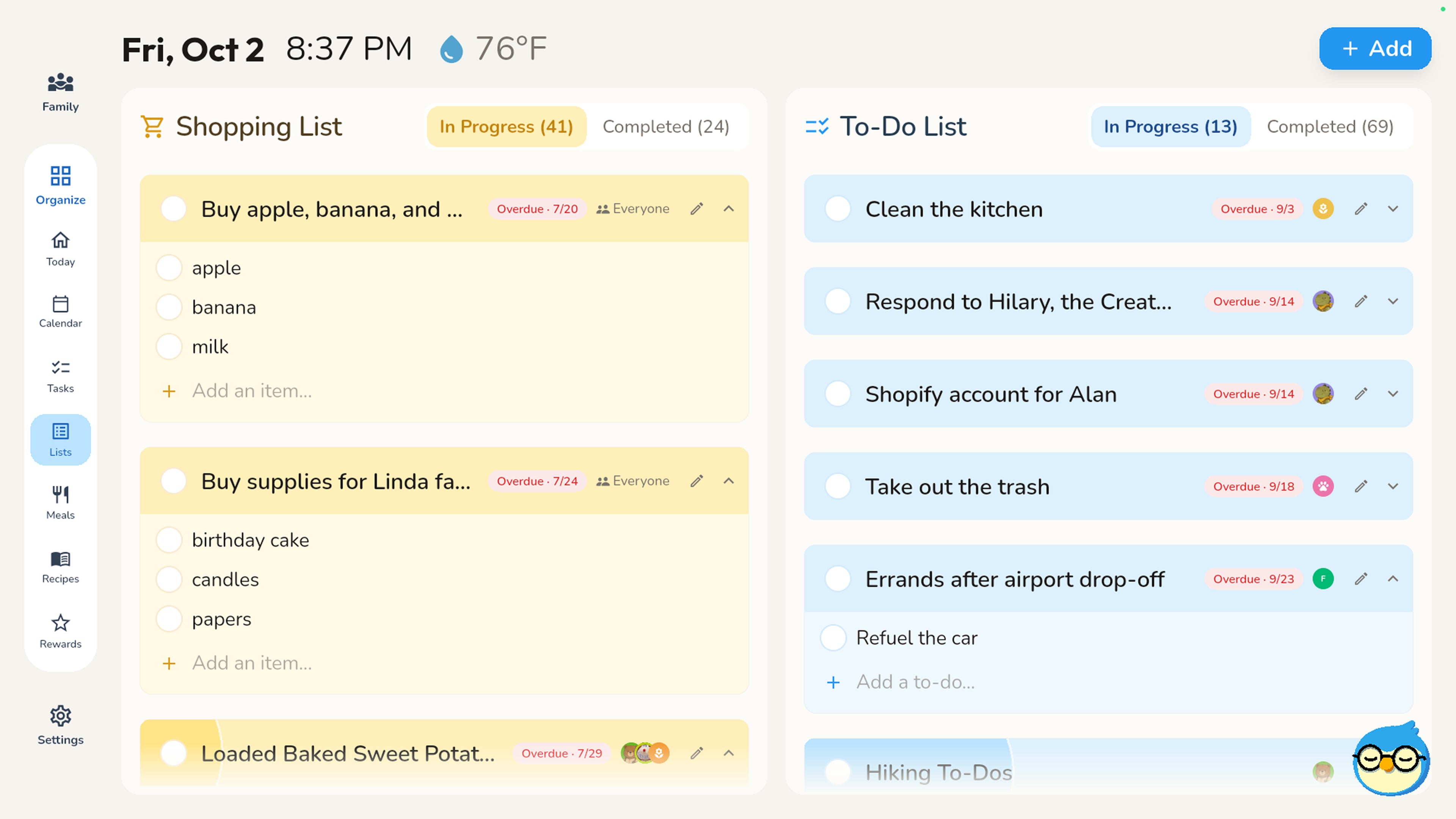Check off 'Refuel the car'
1456x819 pixels.
click(833, 637)
